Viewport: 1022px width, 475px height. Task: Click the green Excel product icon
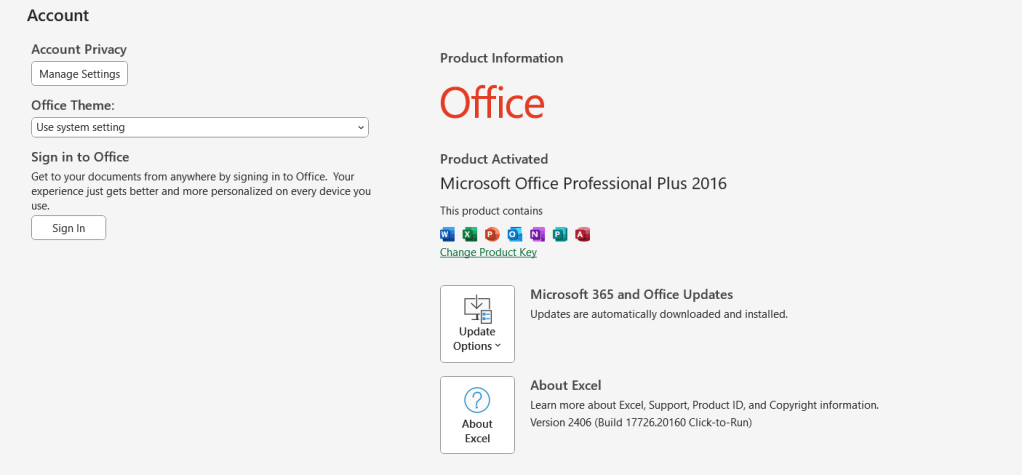[x=470, y=234]
